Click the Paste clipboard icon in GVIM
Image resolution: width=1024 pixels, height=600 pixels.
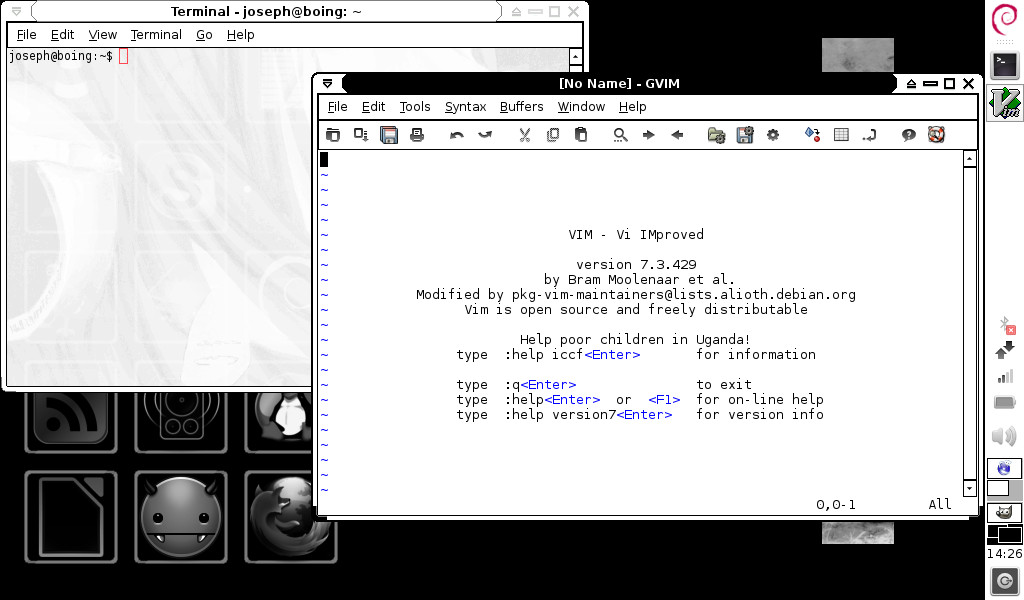tap(581, 134)
